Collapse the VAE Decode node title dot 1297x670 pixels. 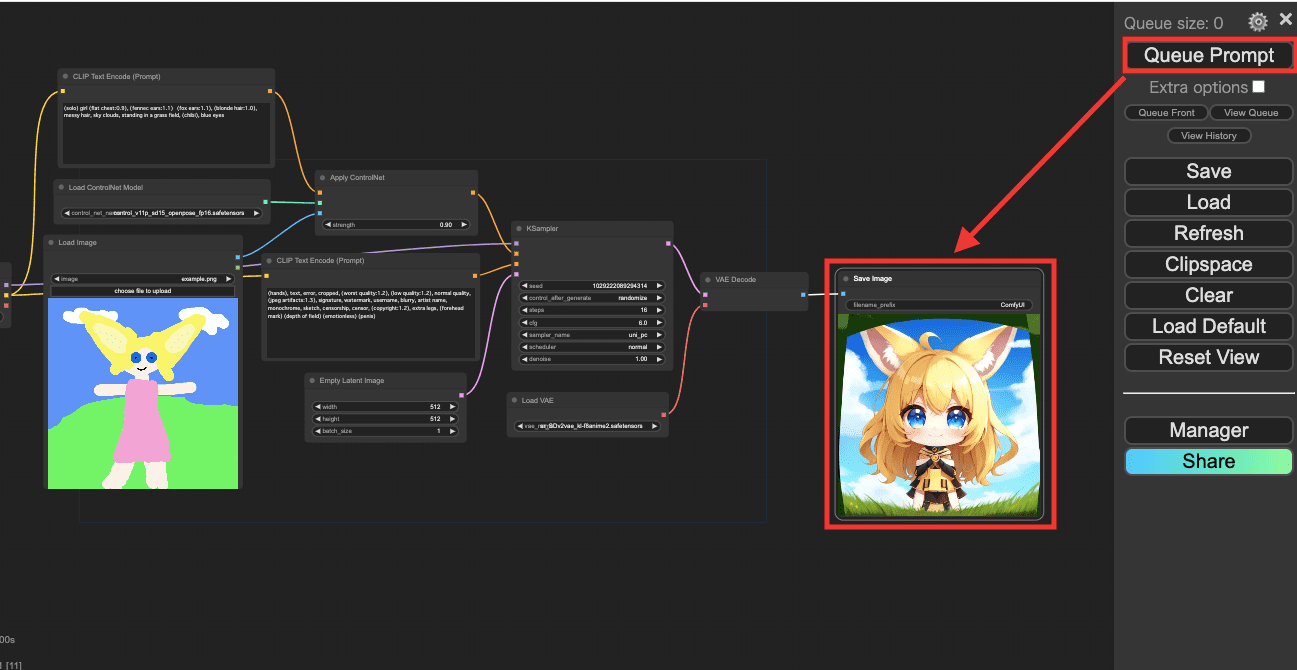pos(709,280)
